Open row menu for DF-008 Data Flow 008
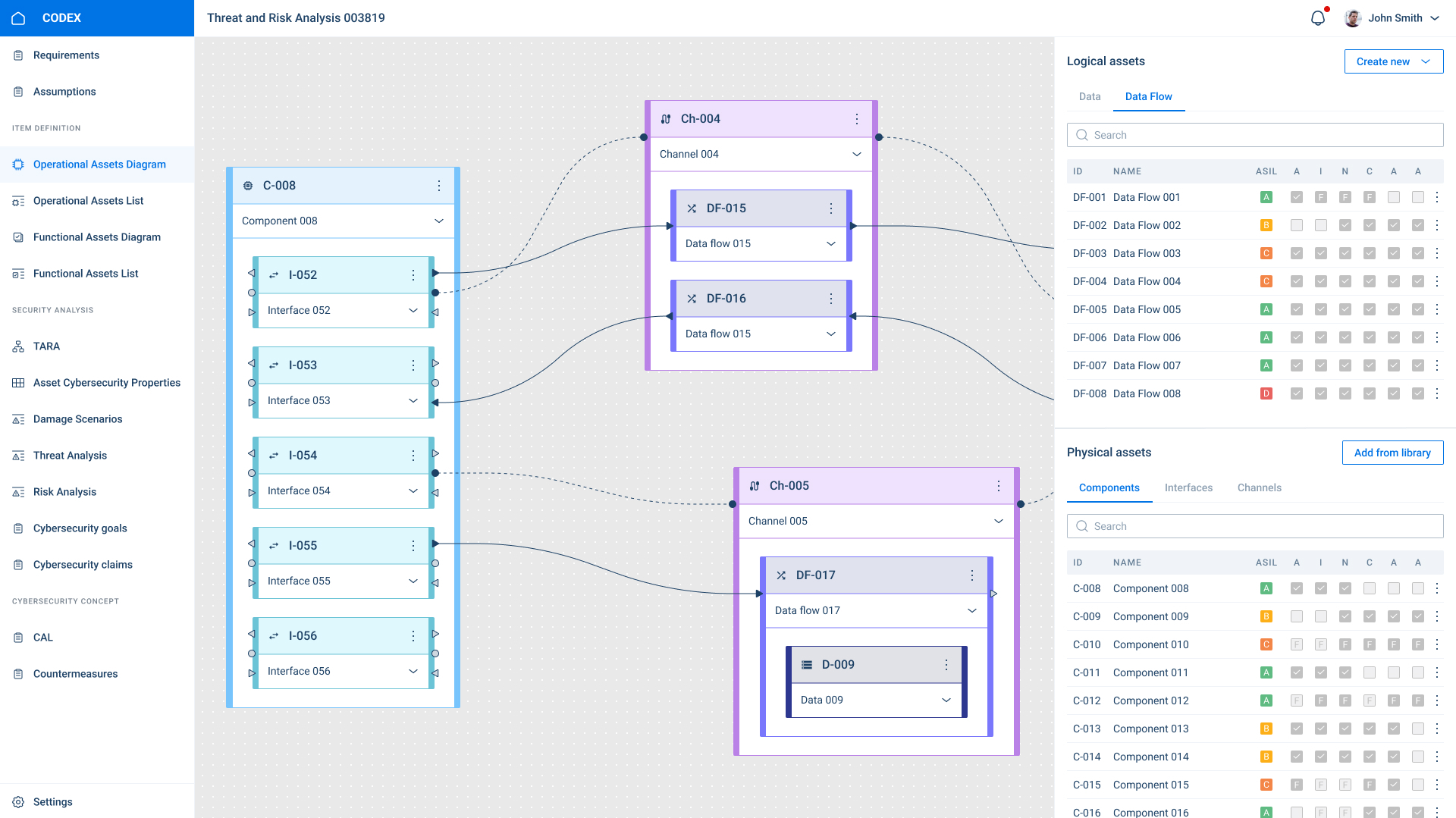Viewport: 1456px width, 818px height. click(1437, 393)
